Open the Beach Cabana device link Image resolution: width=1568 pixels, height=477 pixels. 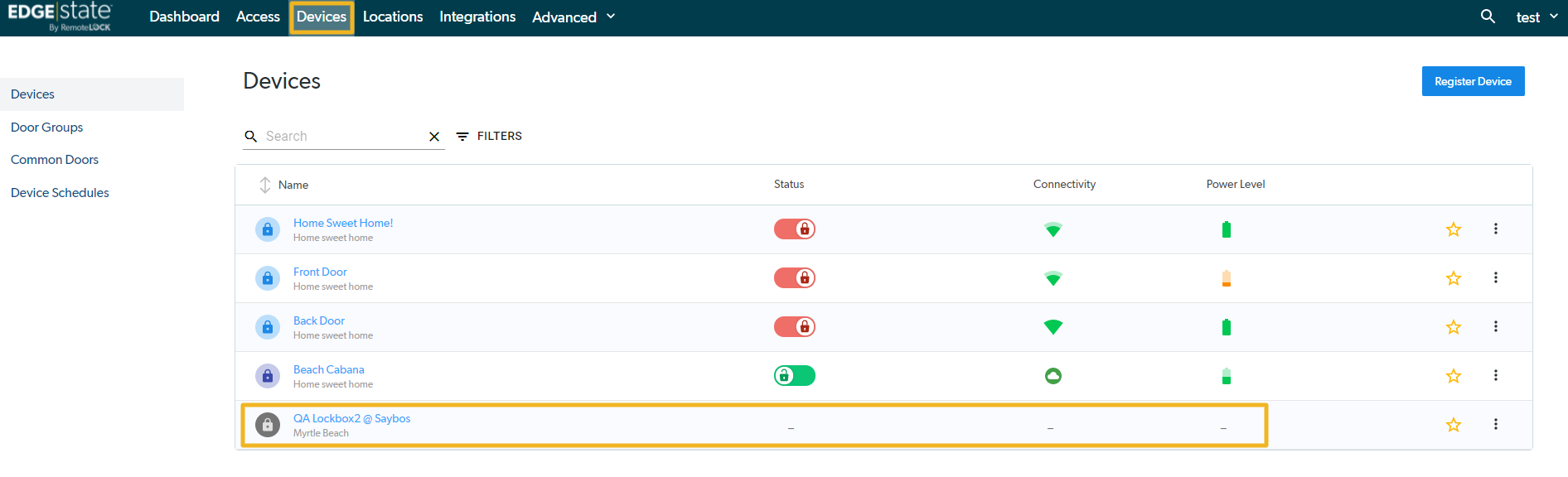(x=328, y=369)
